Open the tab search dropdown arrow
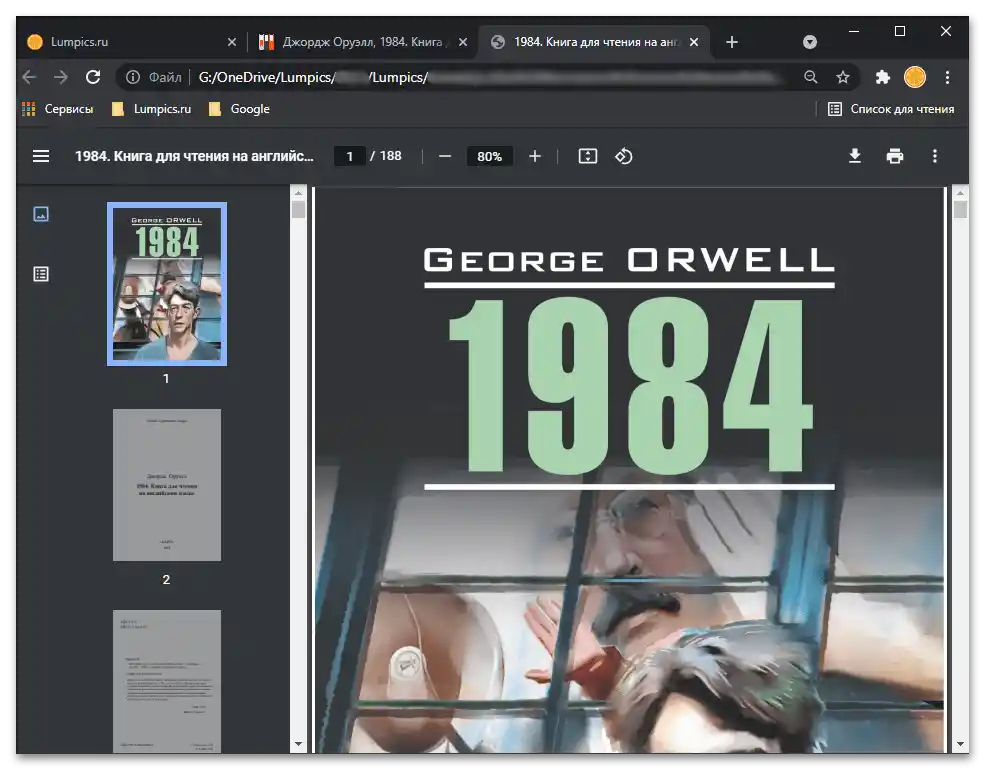The width and height of the screenshot is (985, 770). 810,42
